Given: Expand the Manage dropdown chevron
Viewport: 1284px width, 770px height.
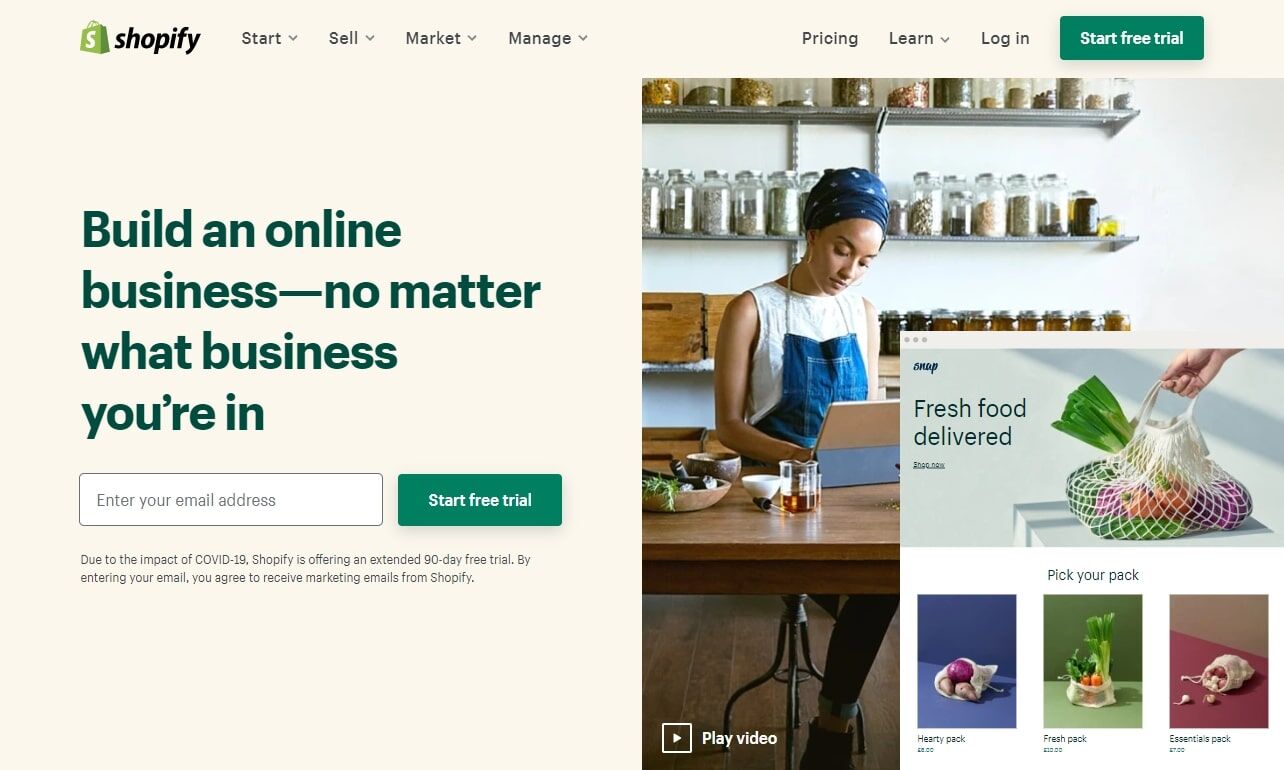Looking at the screenshot, I should (583, 38).
